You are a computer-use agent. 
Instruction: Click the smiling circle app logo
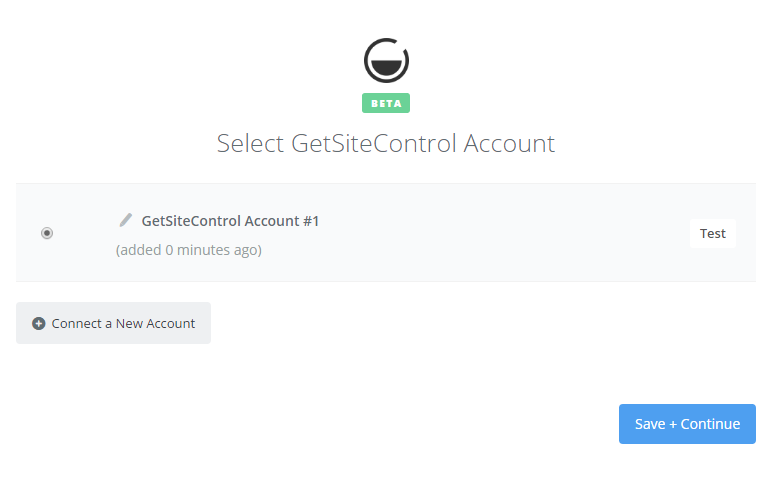tap(386, 60)
